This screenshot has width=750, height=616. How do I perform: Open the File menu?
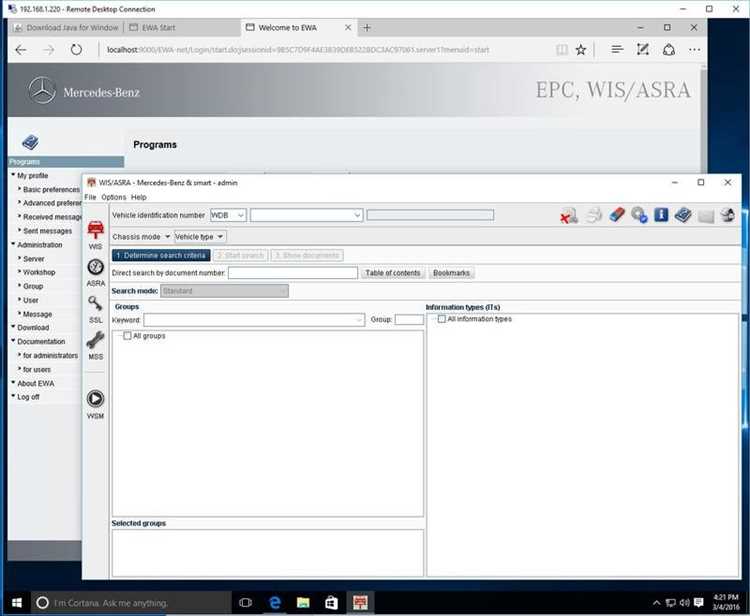tap(90, 197)
